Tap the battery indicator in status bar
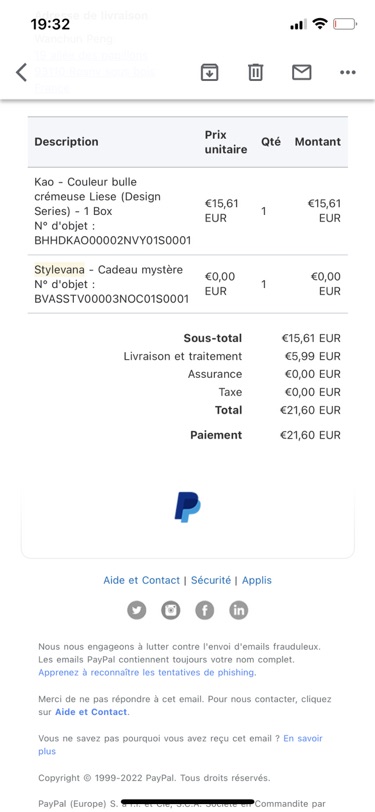Image resolution: width=375 pixels, height=812 pixels. pyautogui.click(x=345, y=24)
